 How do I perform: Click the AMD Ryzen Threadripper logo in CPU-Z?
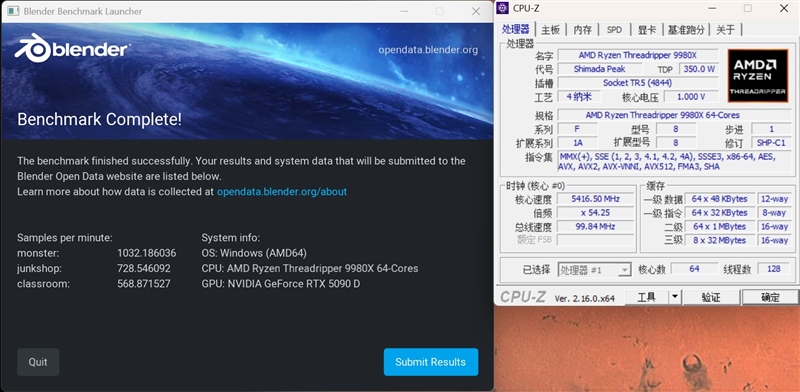(757, 76)
